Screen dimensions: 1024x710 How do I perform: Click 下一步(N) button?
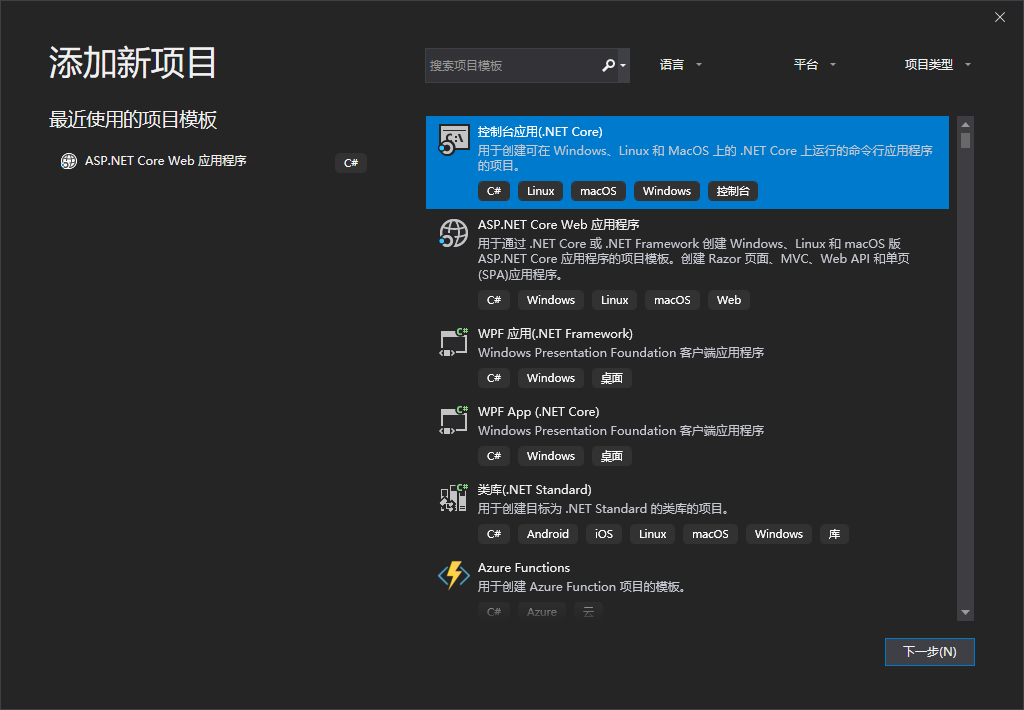(x=929, y=652)
